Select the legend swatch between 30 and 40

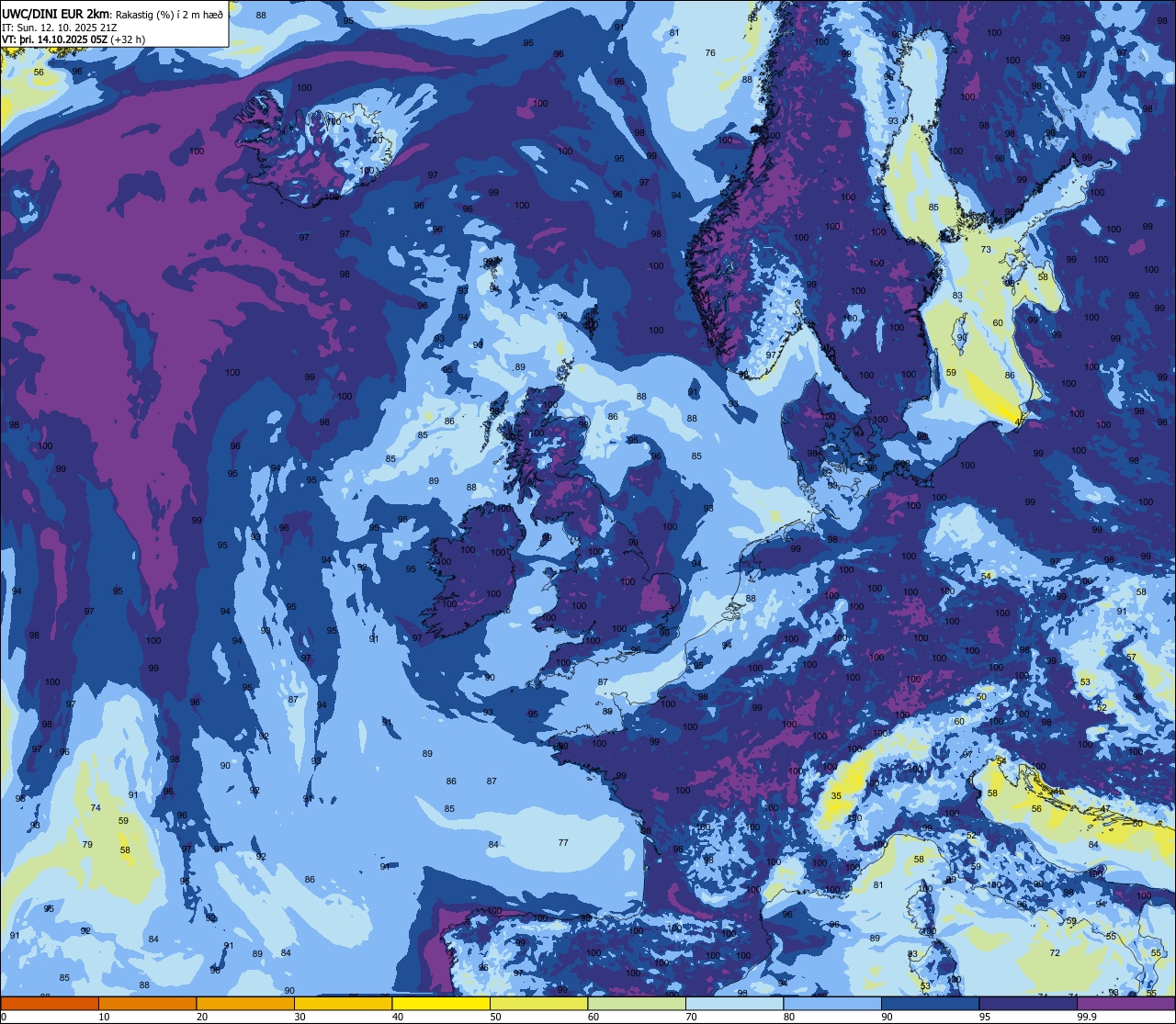pyautogui.click(x=343, y=1003)
